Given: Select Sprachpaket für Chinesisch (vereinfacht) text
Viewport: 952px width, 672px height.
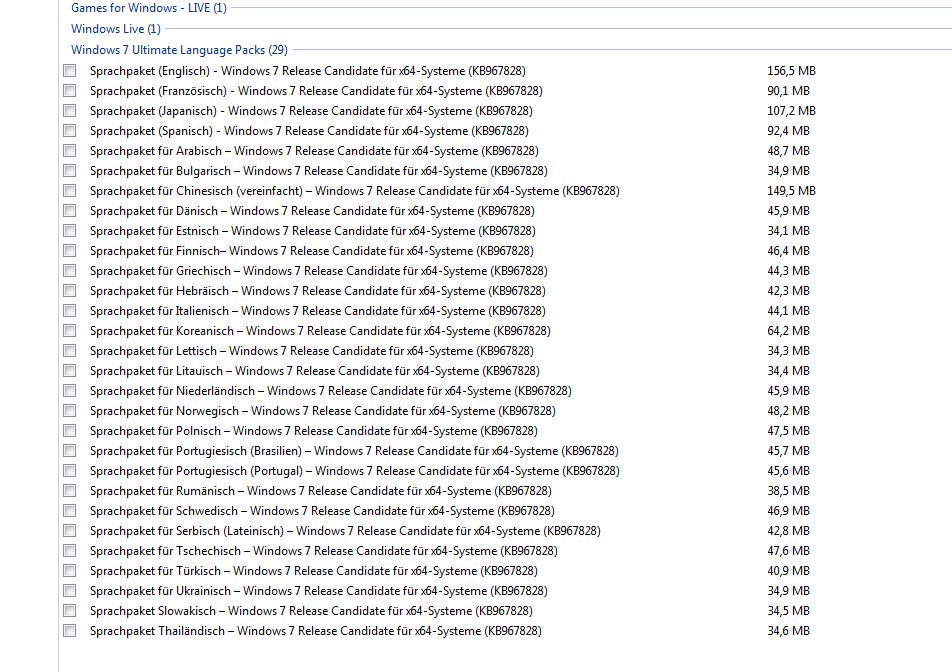Looking at the screenshot, I should click(355, 191).
